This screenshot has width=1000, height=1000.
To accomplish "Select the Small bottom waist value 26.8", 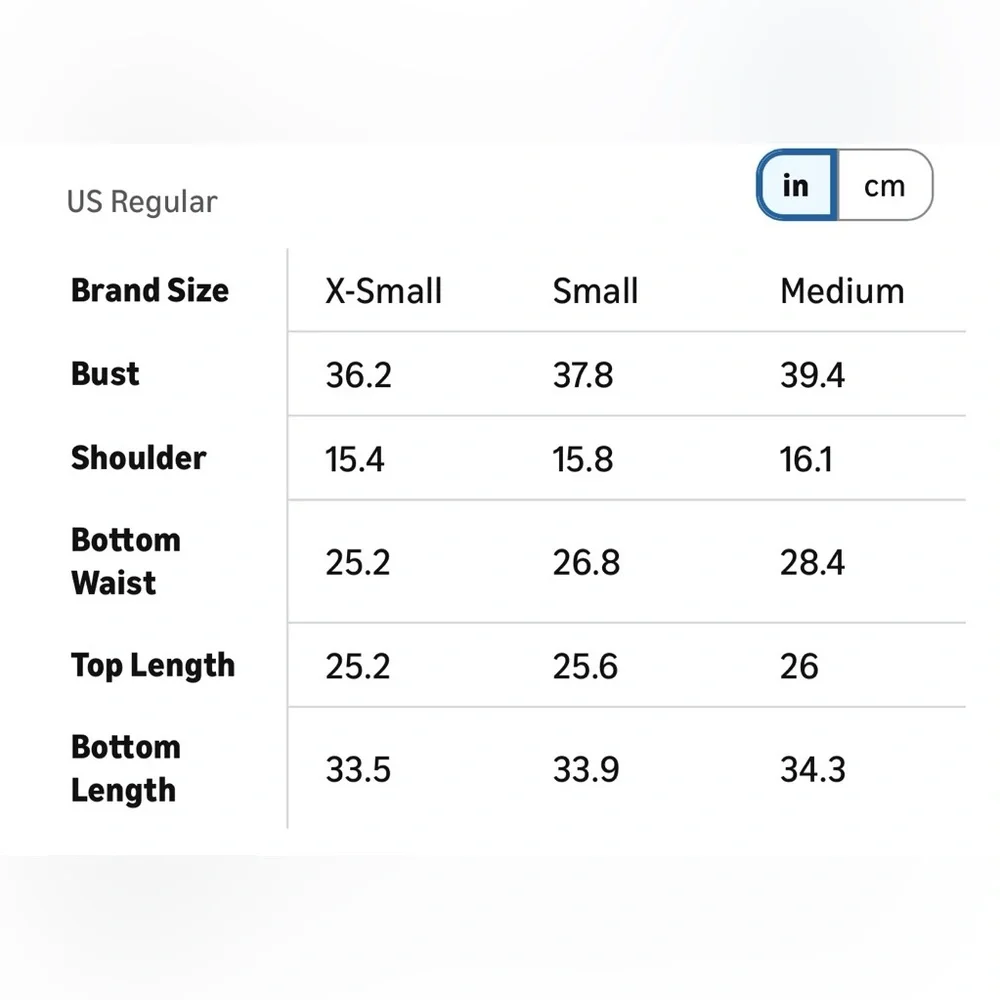I will [586, 562].
